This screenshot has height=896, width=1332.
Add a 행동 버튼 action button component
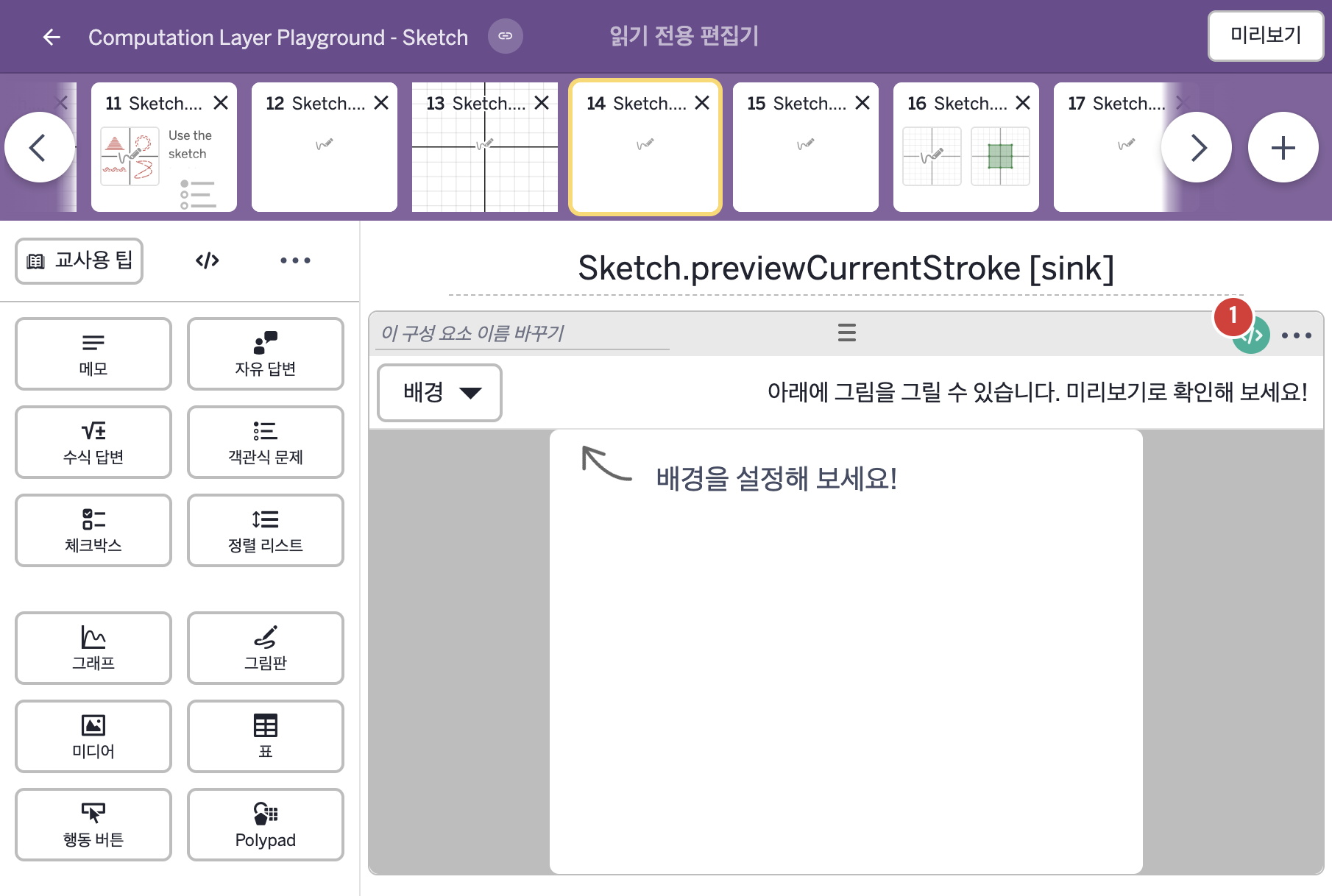tap(93, 825)
